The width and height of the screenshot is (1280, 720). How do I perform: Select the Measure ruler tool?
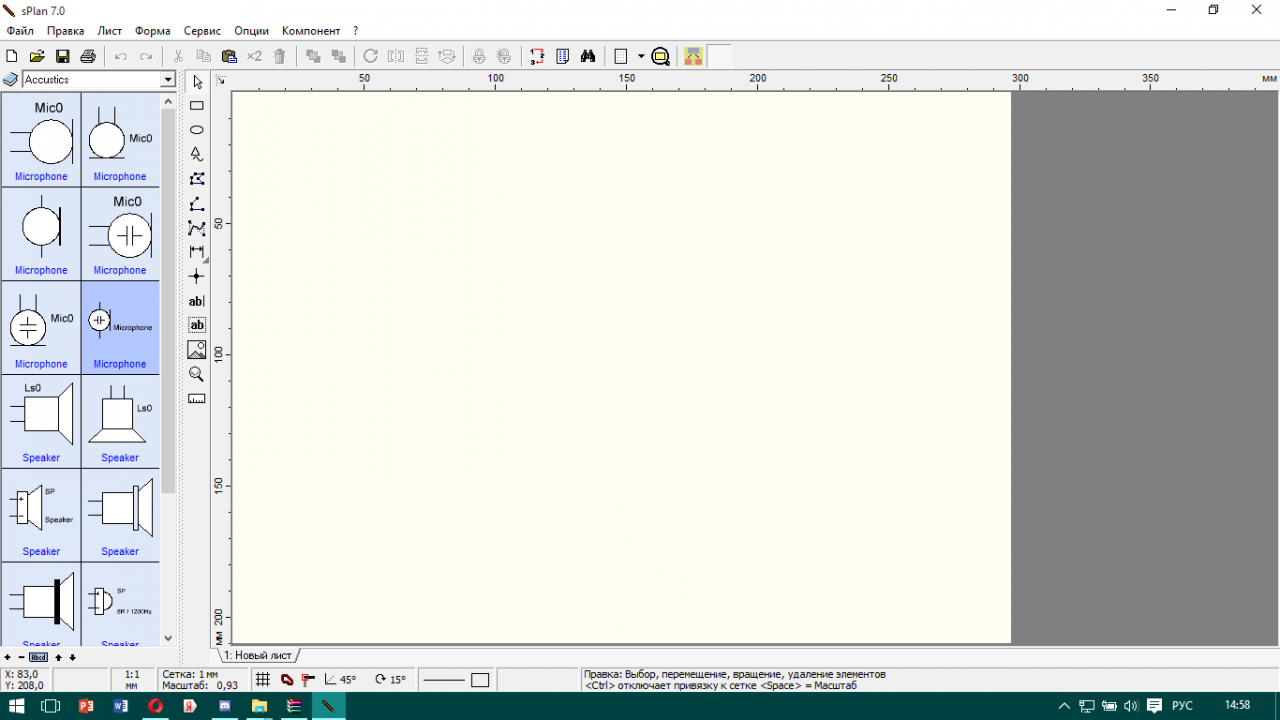pos(197,398)
